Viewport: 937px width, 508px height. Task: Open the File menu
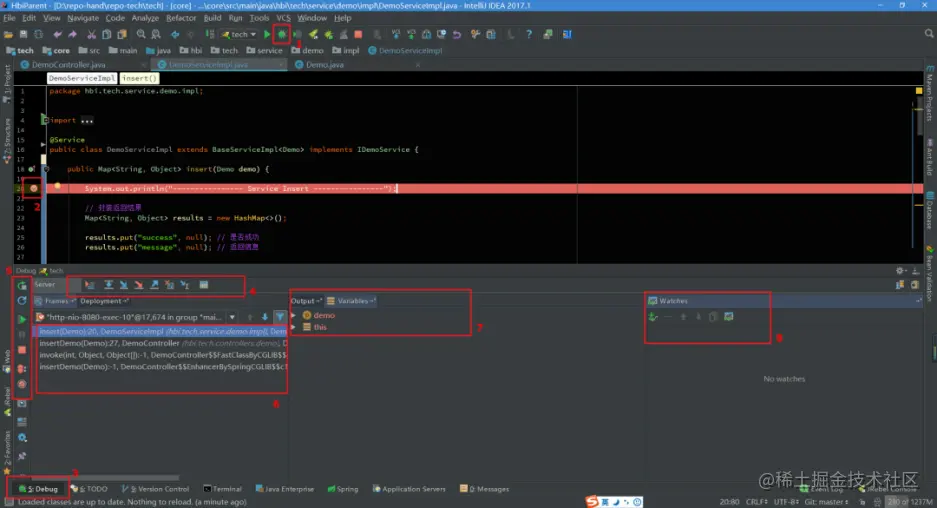tap(10, 18)
